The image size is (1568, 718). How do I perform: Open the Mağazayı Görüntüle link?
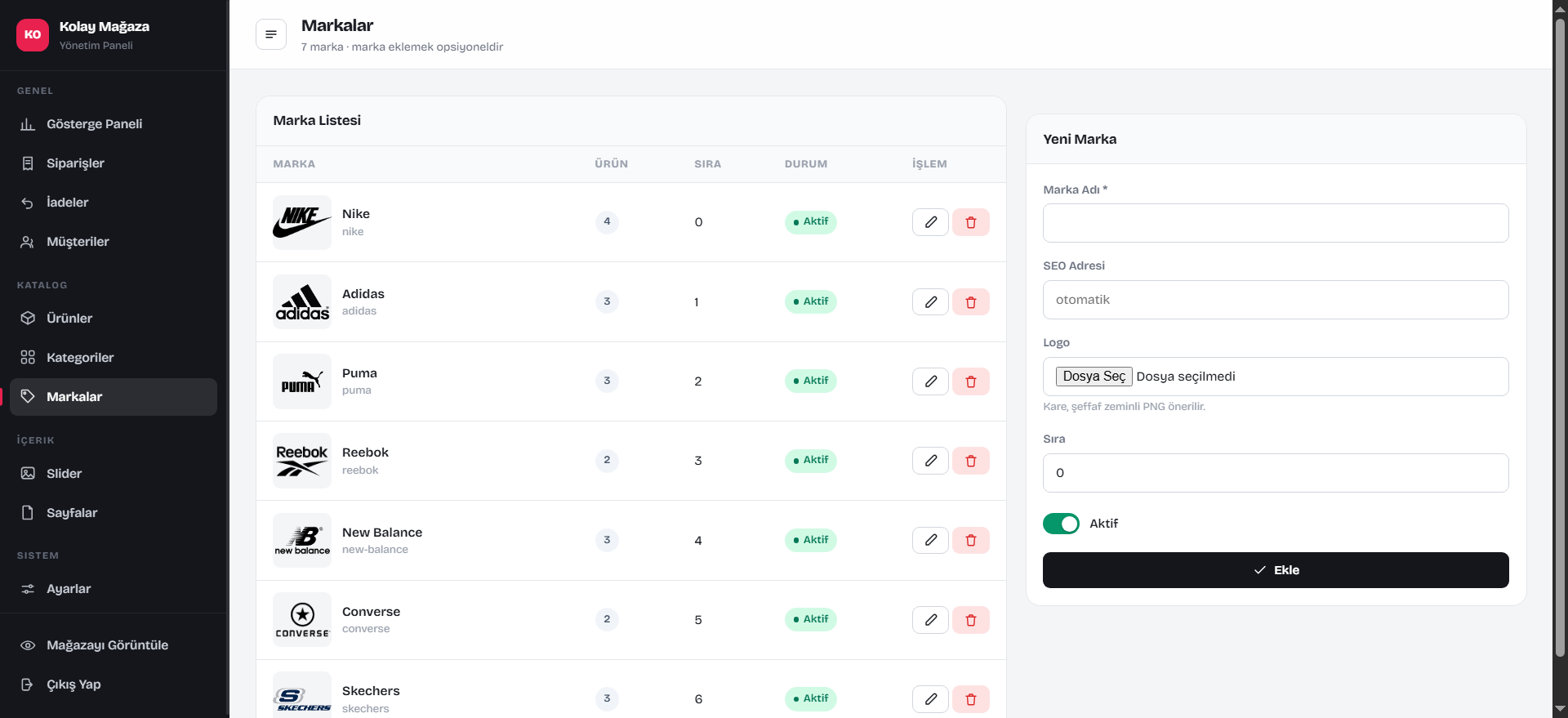[x=114, y=645]
